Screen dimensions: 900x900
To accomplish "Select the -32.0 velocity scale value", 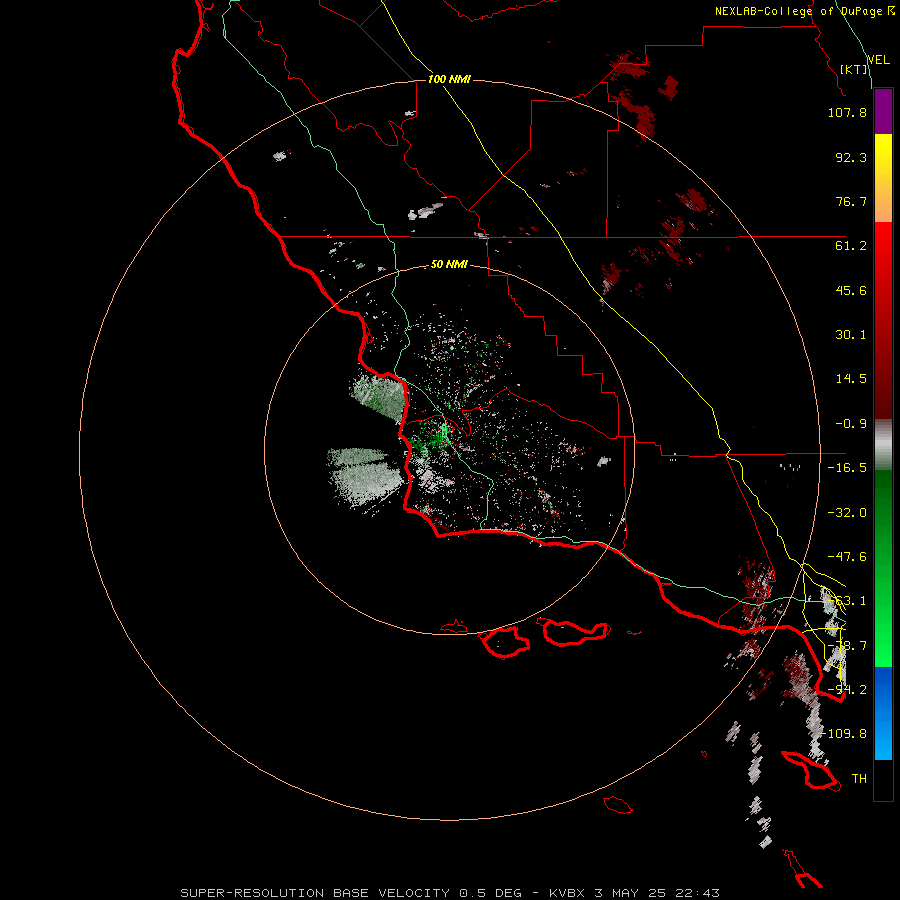I will [x=847, y=513].
